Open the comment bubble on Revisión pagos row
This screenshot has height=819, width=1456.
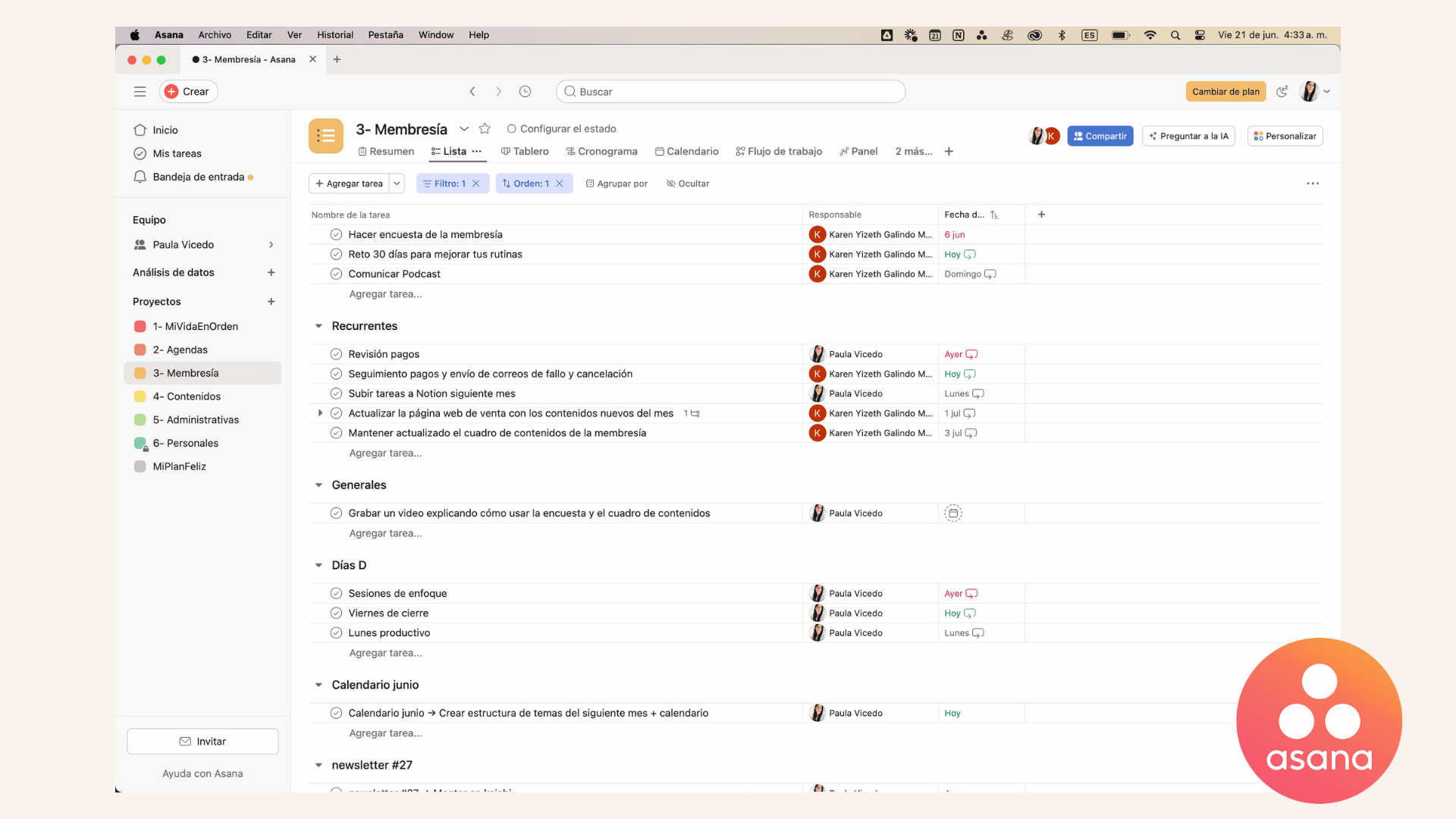[971, 354]
